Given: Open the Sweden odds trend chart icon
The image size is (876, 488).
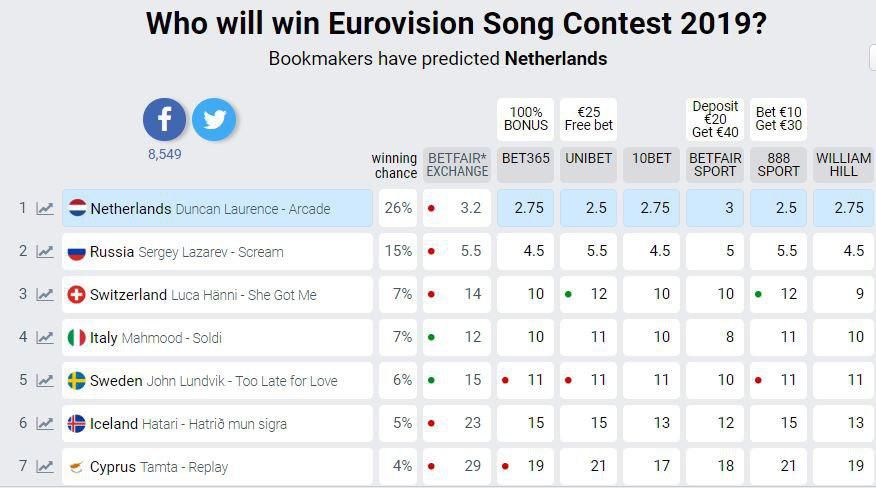Looking at the screenshot, I should coord(45,381).
